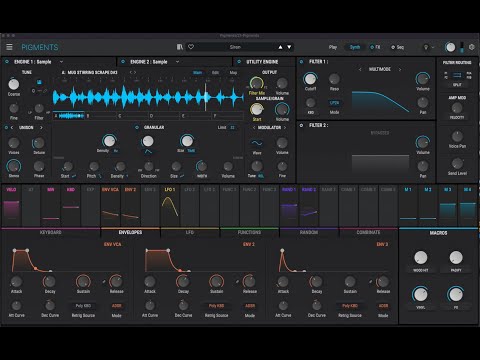Screen dimensions: 480x360
Task: Toggle Filter 1 power button
Action: [302, 62]
